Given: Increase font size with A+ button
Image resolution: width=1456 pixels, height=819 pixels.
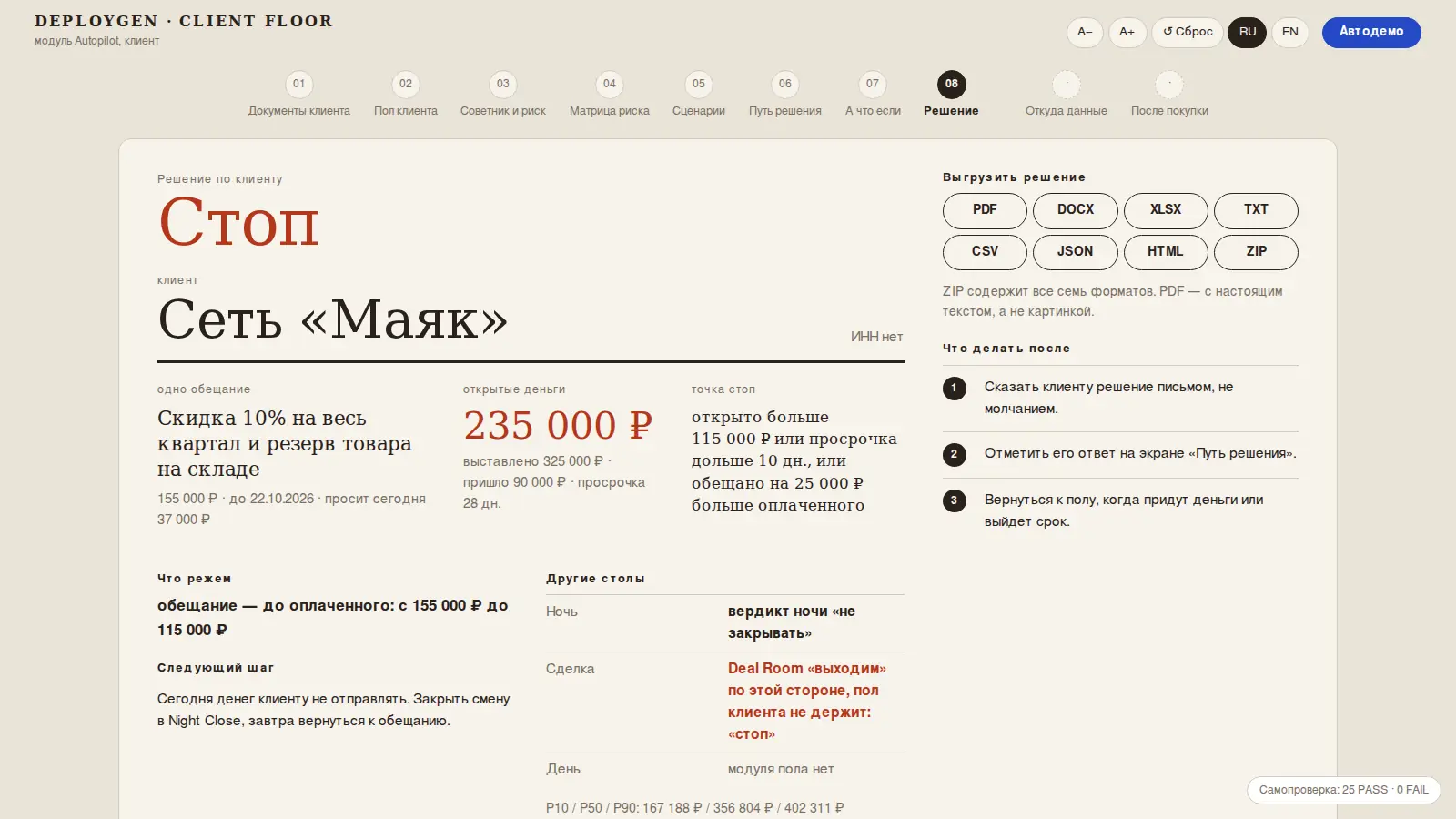Looking at the screenshot, I should point(1127,32).
